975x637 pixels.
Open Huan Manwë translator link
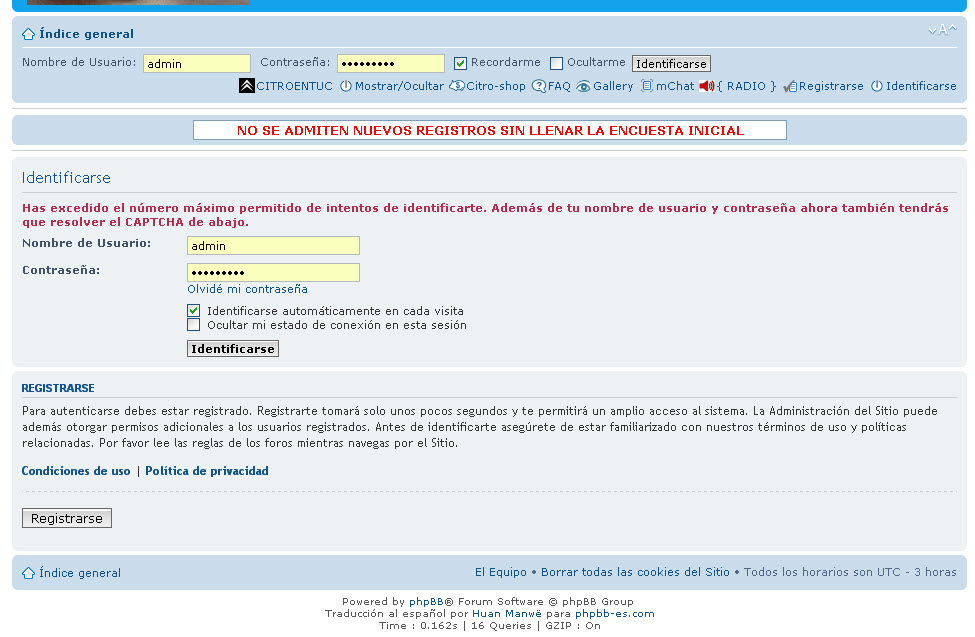[507, 613]
